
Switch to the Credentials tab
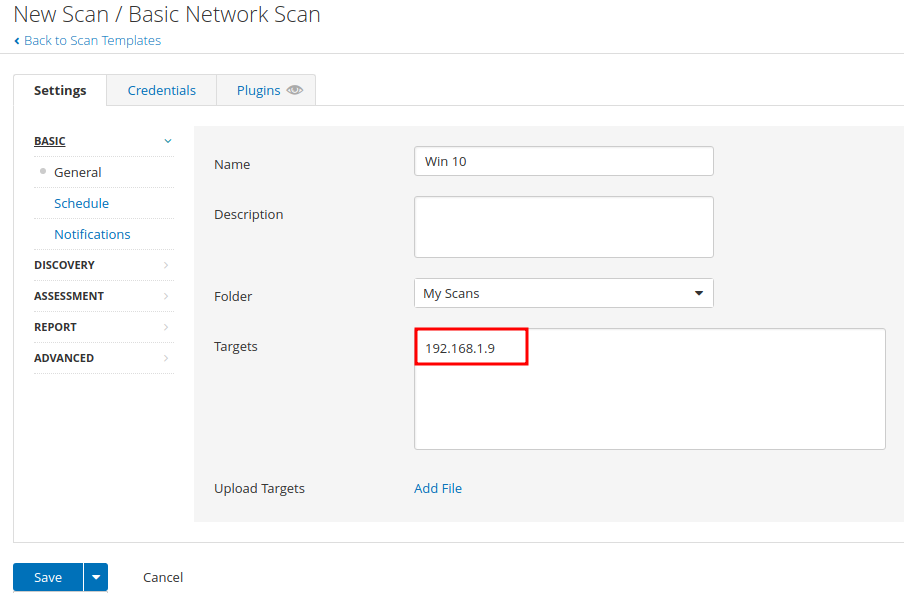point(161,91)
